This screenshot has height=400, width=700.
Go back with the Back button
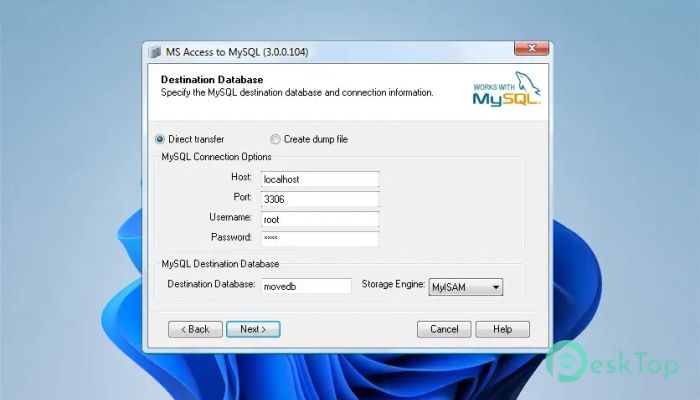(195, 329)
